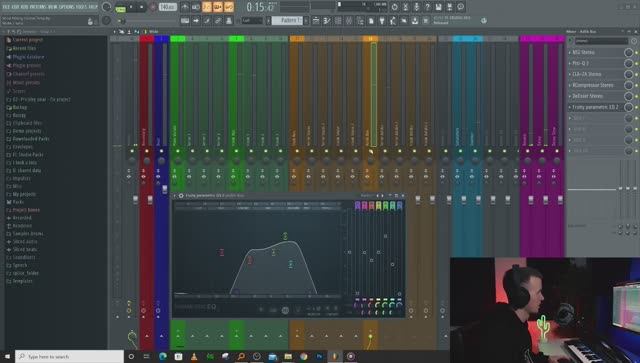Open the VIEW menu
640x363 pixels.
click(54, 7)
